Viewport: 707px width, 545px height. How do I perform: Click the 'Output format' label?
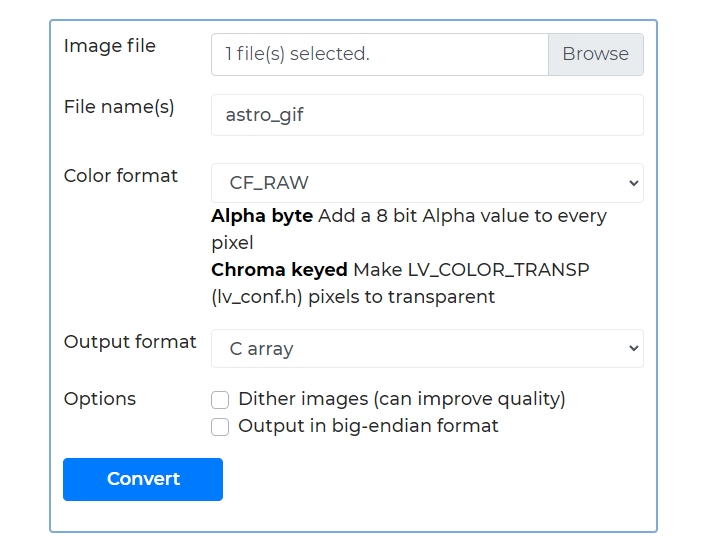[x=130, y=342]
